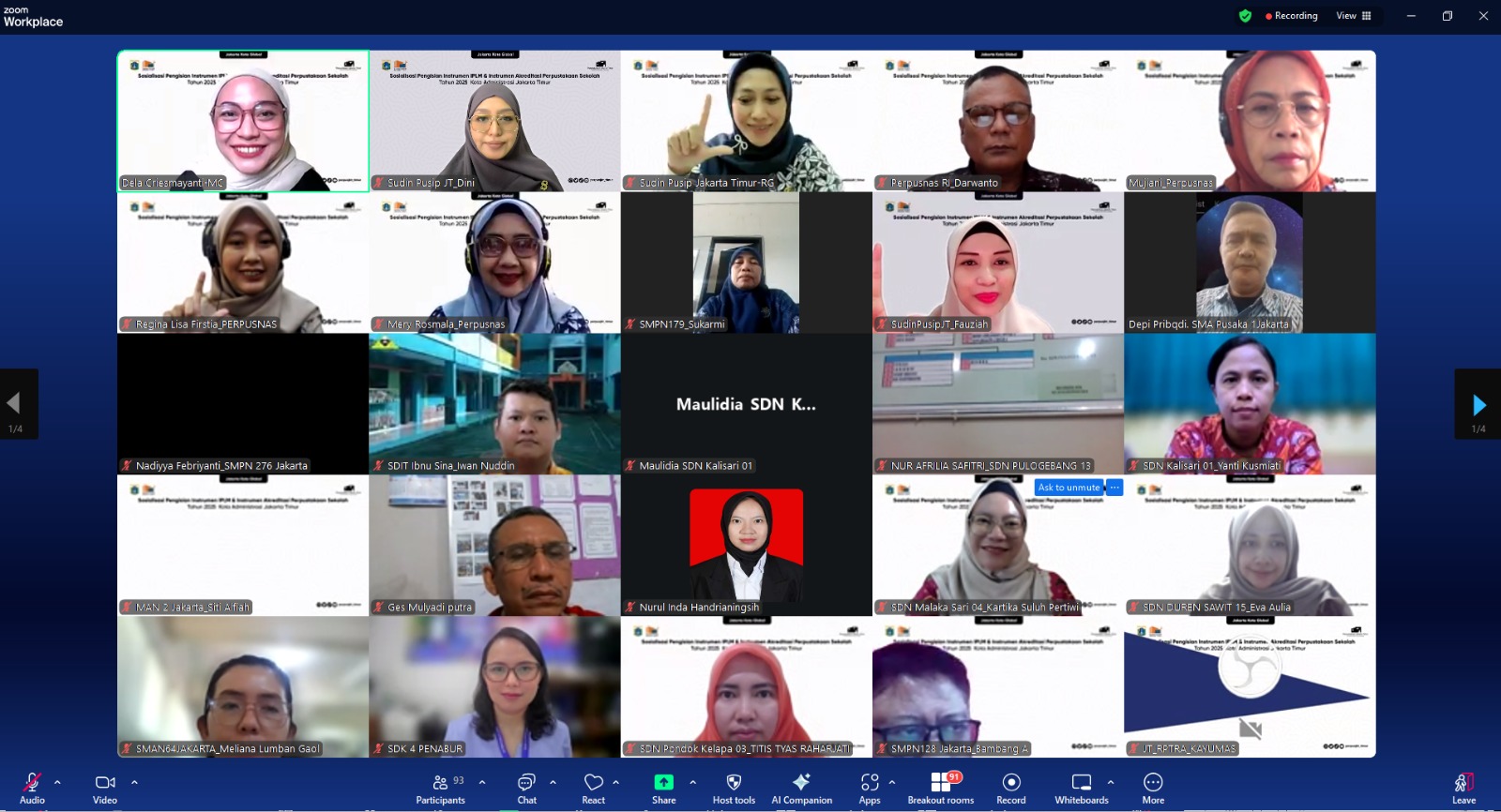
Task: Launch the AI Companion
Action: pos(801,788)
